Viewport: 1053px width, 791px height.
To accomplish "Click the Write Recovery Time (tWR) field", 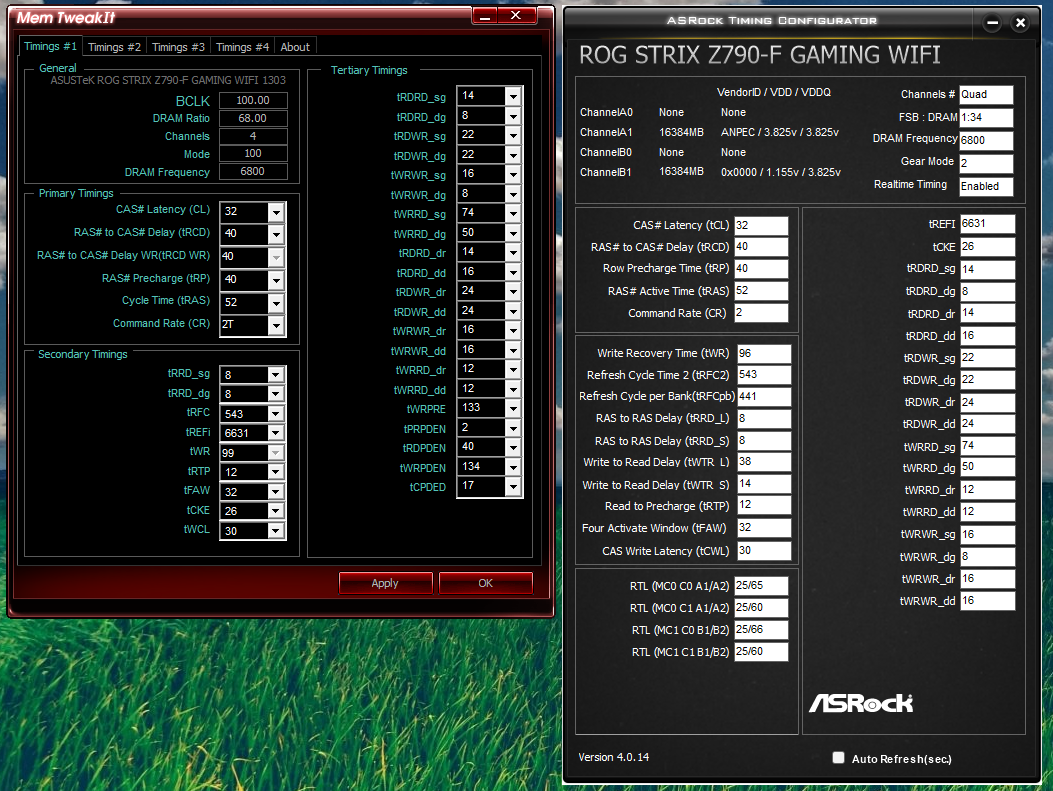I will (764, 353).
